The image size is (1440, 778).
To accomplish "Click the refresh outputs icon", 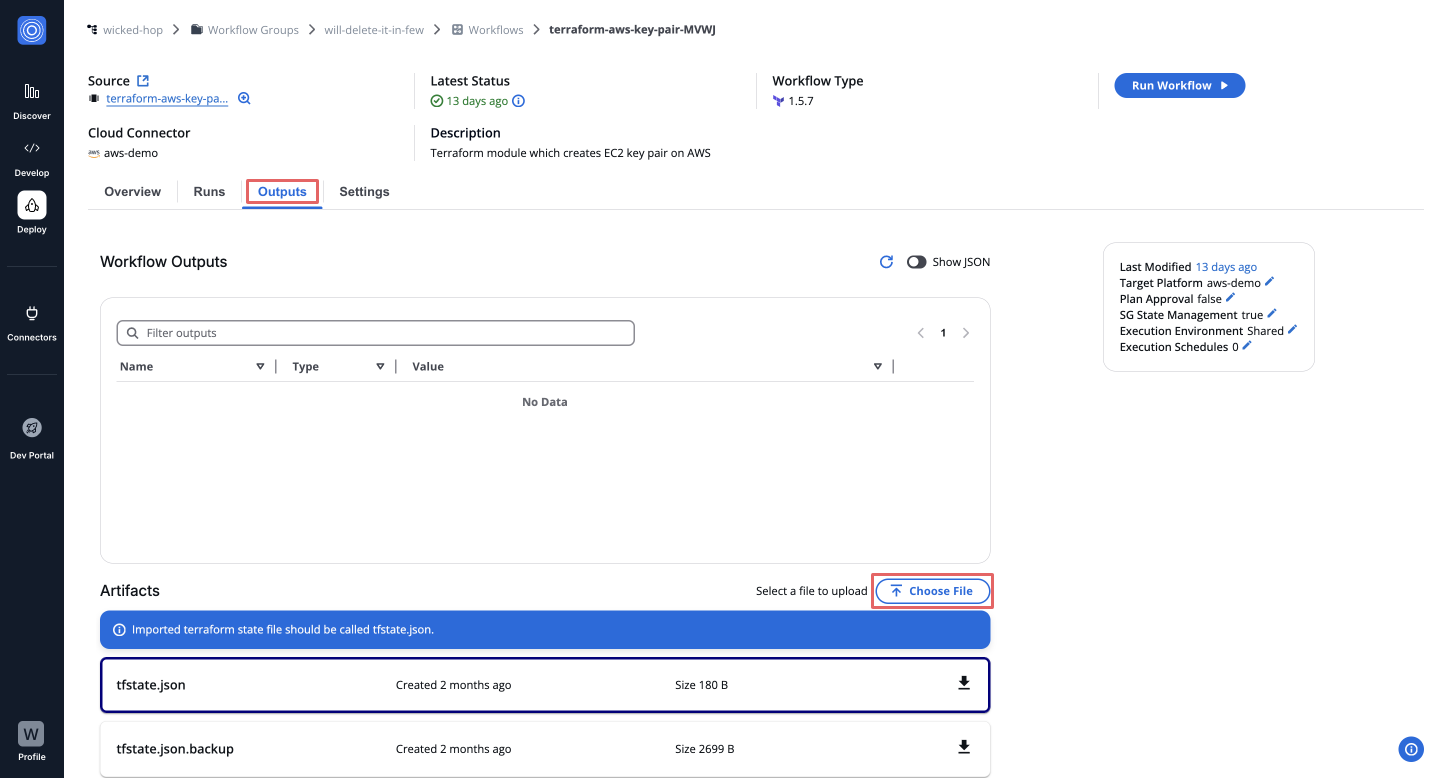I will pos(886,262).
